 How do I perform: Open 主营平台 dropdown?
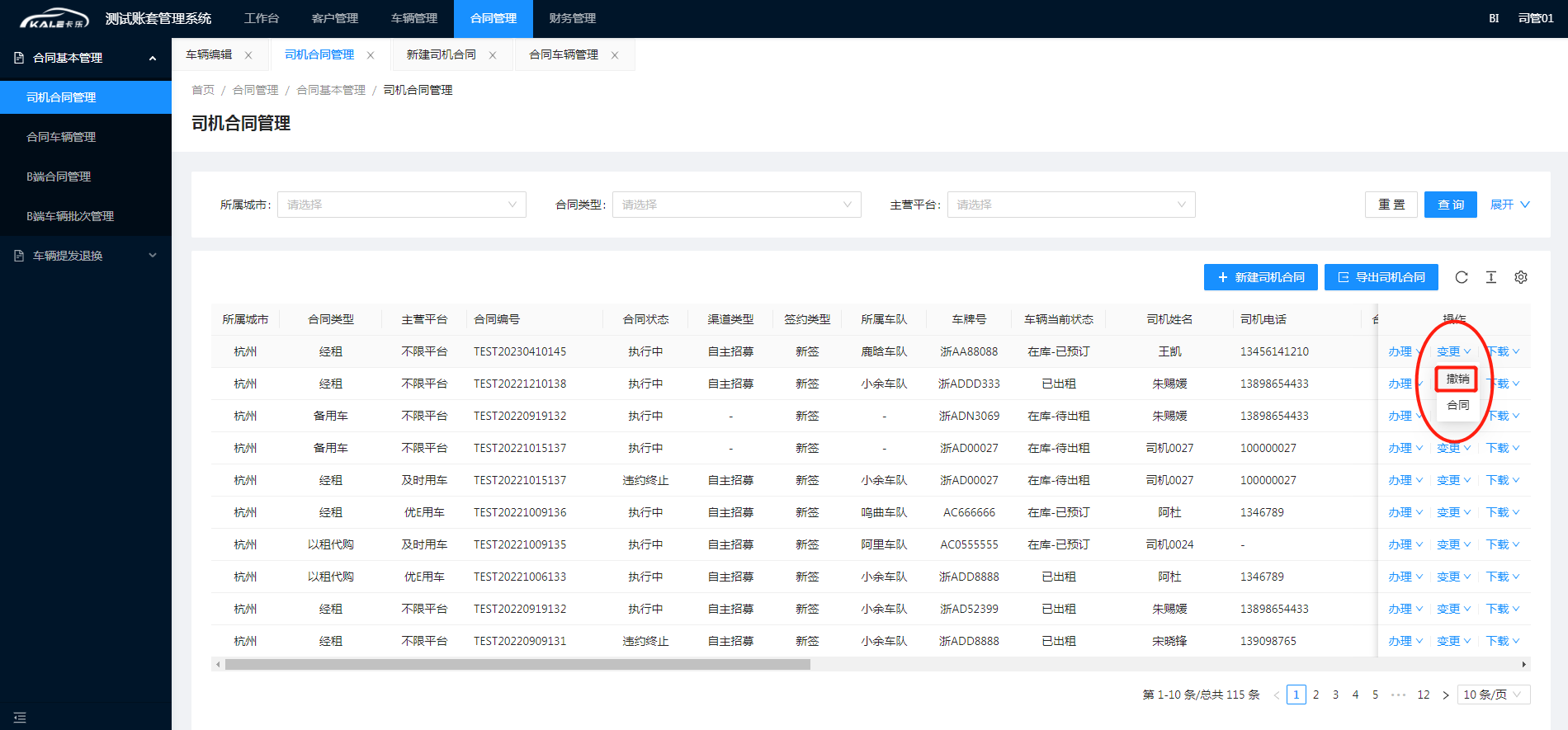pos(1071,205)
